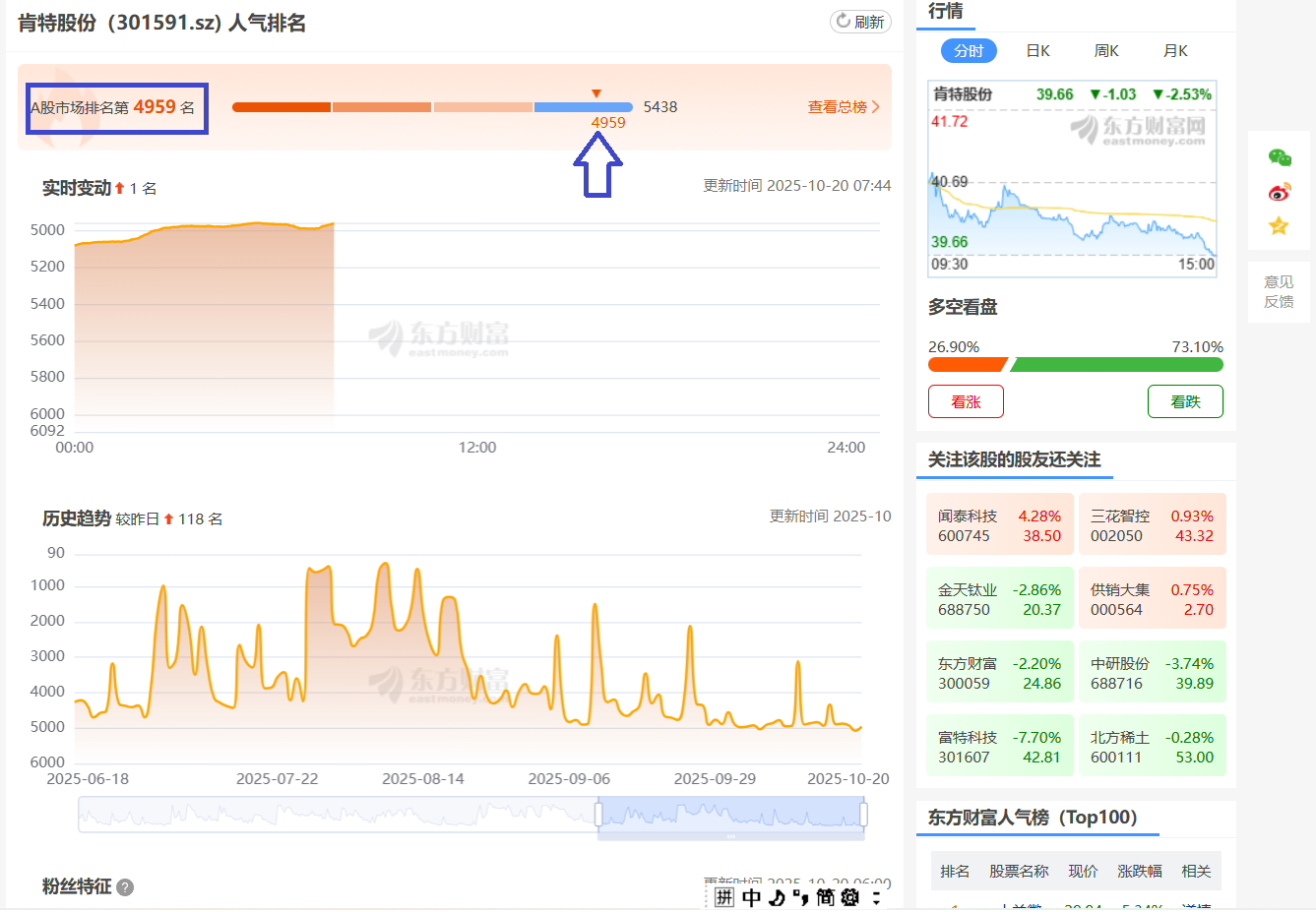Switch to the 月K chart tab
Image resolution: width=1316 pixels, height=912 pixels.
[x=1175, y=51]
